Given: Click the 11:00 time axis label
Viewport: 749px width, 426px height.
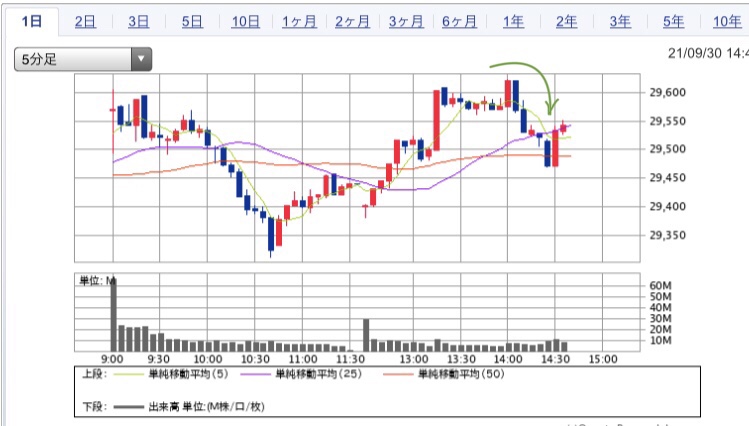Looking at the screenshot, I should click(x=303, y=359).
